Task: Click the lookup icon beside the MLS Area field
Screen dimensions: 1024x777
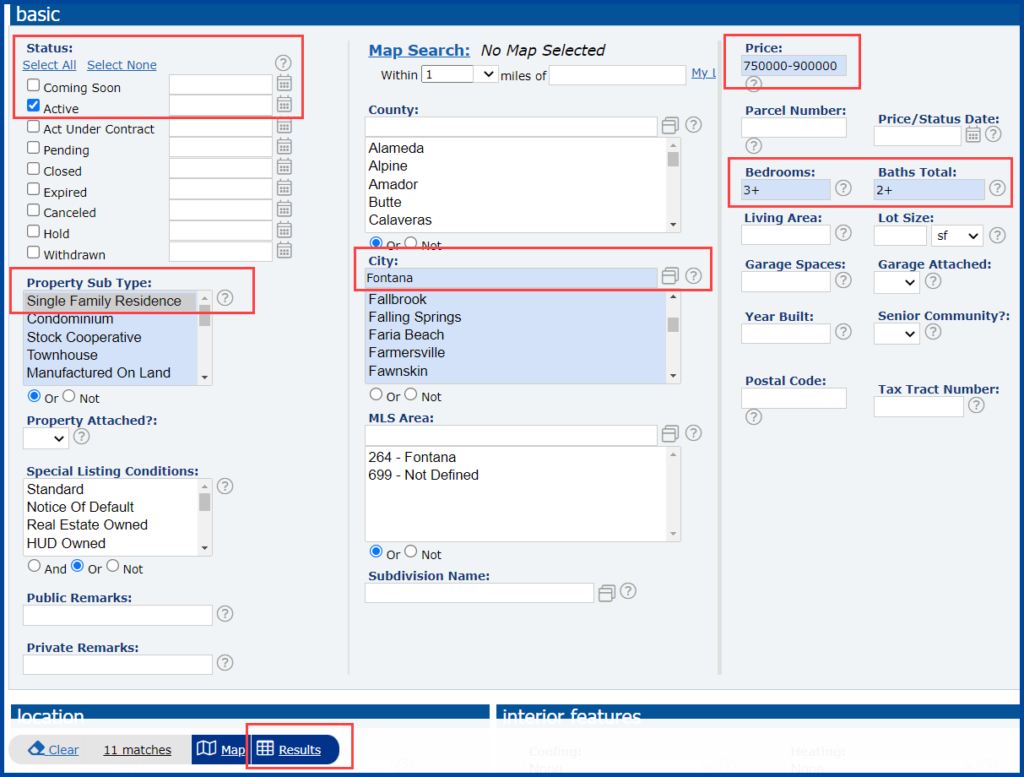Action: [670, 434]
